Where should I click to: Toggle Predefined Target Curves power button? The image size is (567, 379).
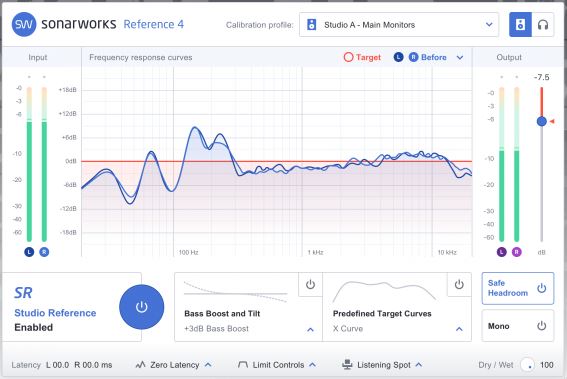point(459,285)
